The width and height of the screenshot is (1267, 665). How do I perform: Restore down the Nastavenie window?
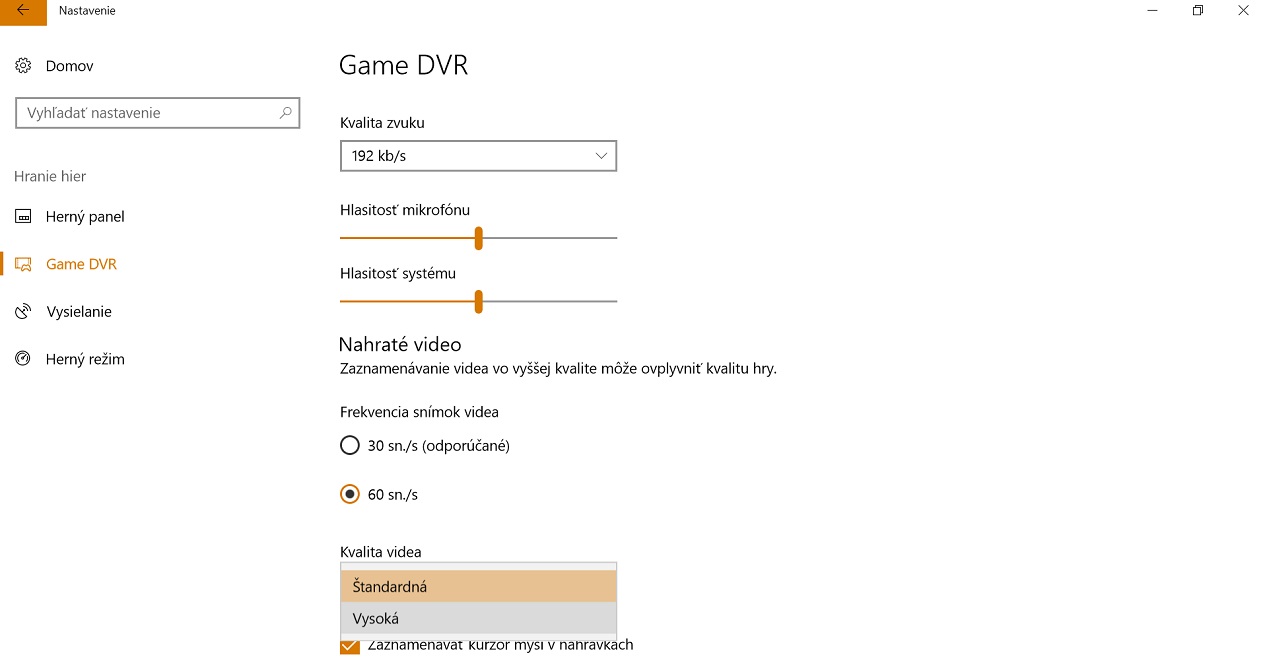point(1197,11)
